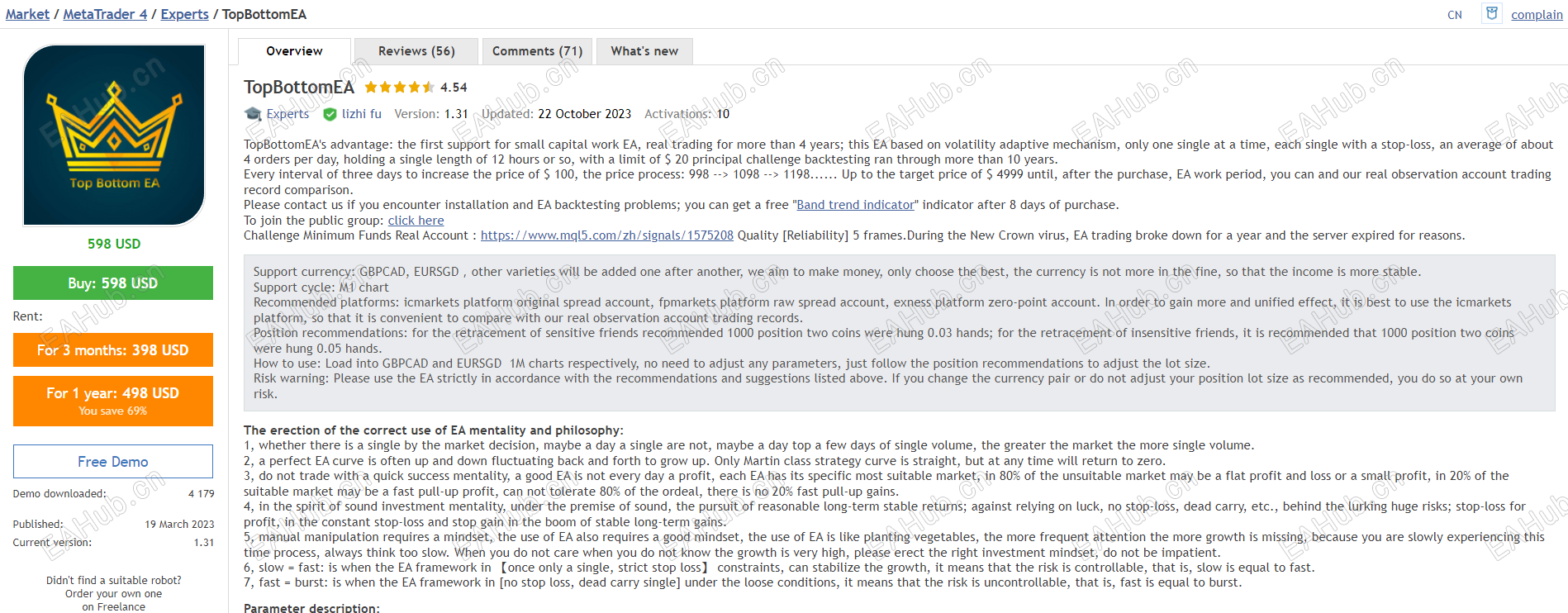Click the complain link
The height and width of the screenshot is (613, 1568).
pyautogui.click(x=1537, y=15)
